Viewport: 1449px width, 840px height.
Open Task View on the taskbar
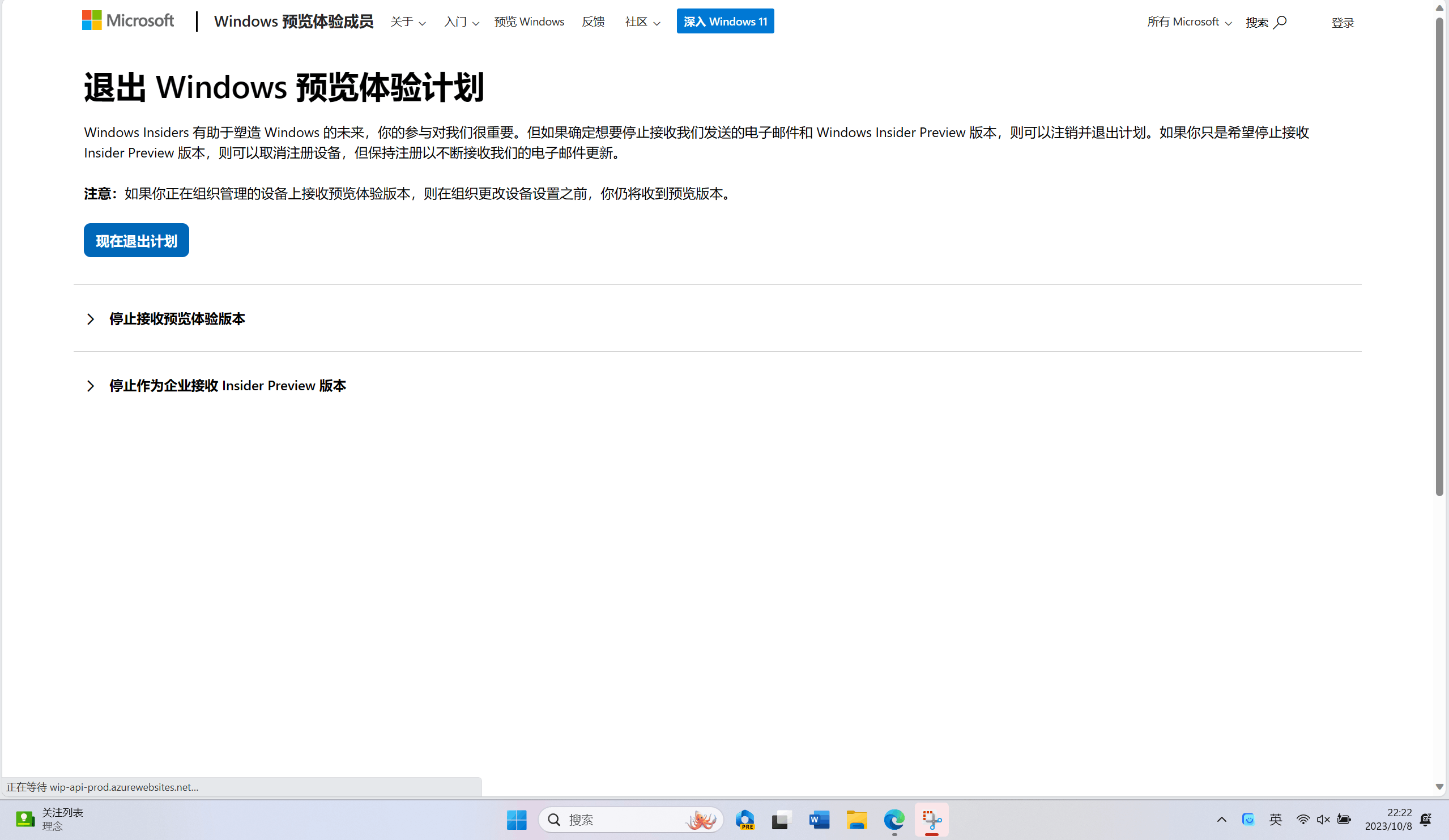tap(781, 819)
